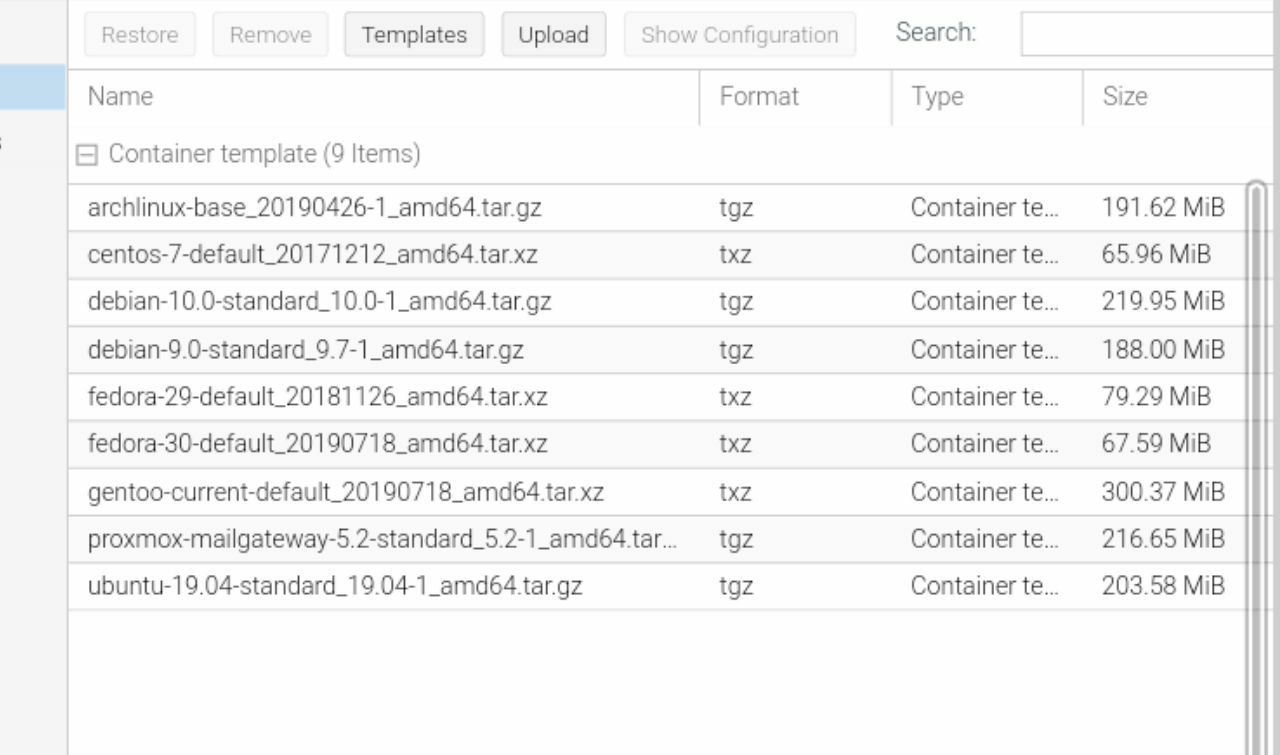Viewport: 1280px width, 755px height.
Task: Select the proxmox-mailgateway template row
Action: [x=657, y=539]
